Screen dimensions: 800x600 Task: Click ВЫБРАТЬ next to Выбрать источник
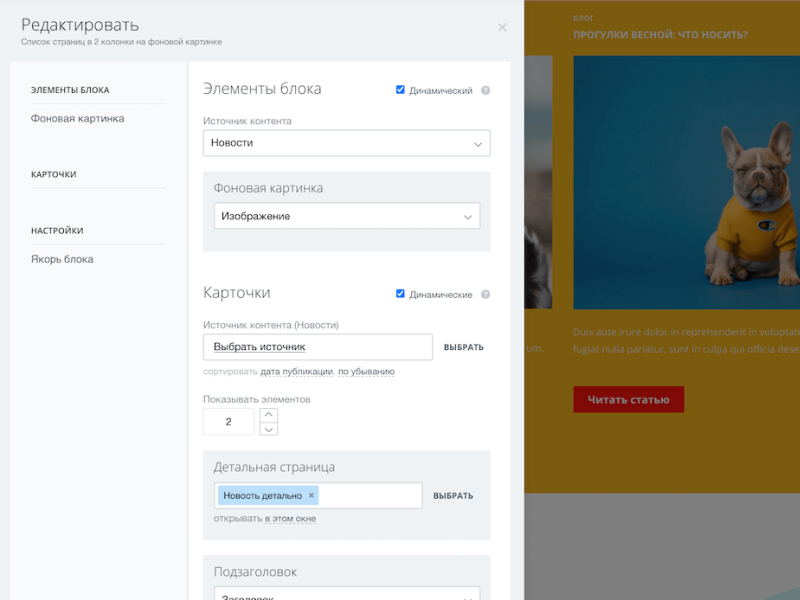(463, 347)
